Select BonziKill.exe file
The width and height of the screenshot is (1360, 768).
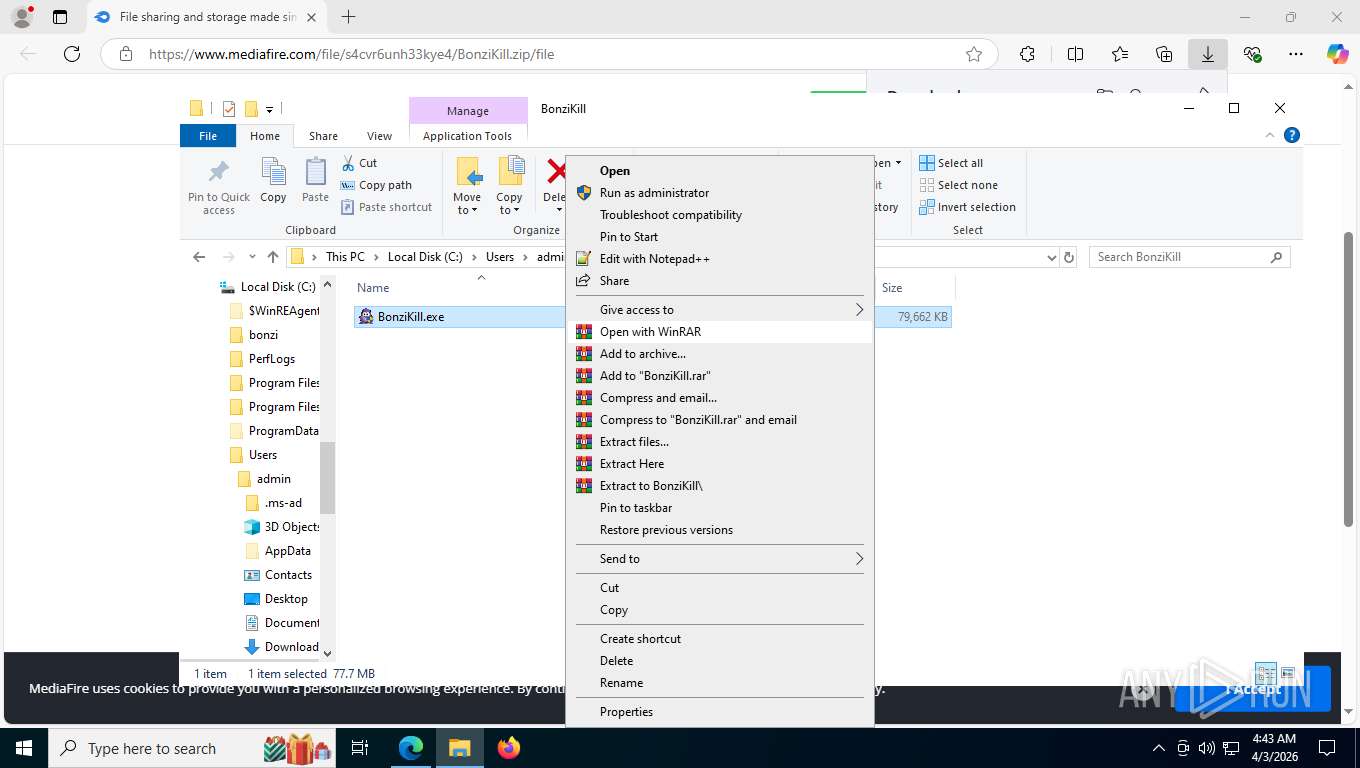click(411, 317)
